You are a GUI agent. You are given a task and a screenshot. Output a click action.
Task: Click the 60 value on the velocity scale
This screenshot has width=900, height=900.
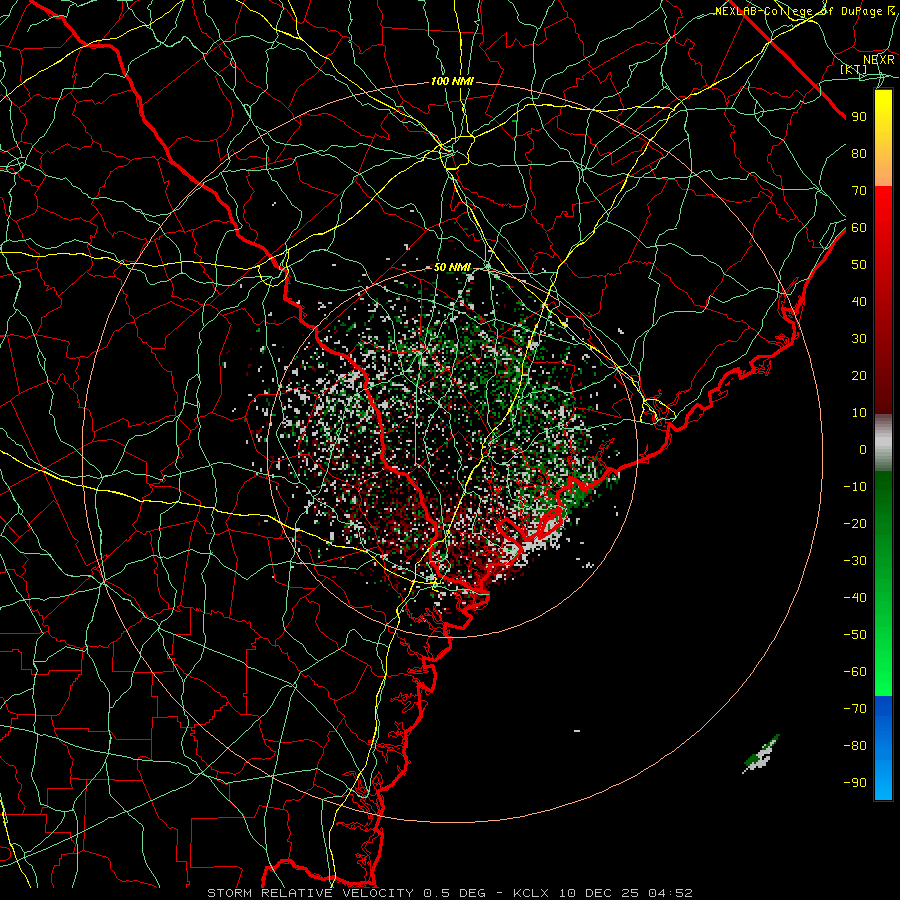859,228
